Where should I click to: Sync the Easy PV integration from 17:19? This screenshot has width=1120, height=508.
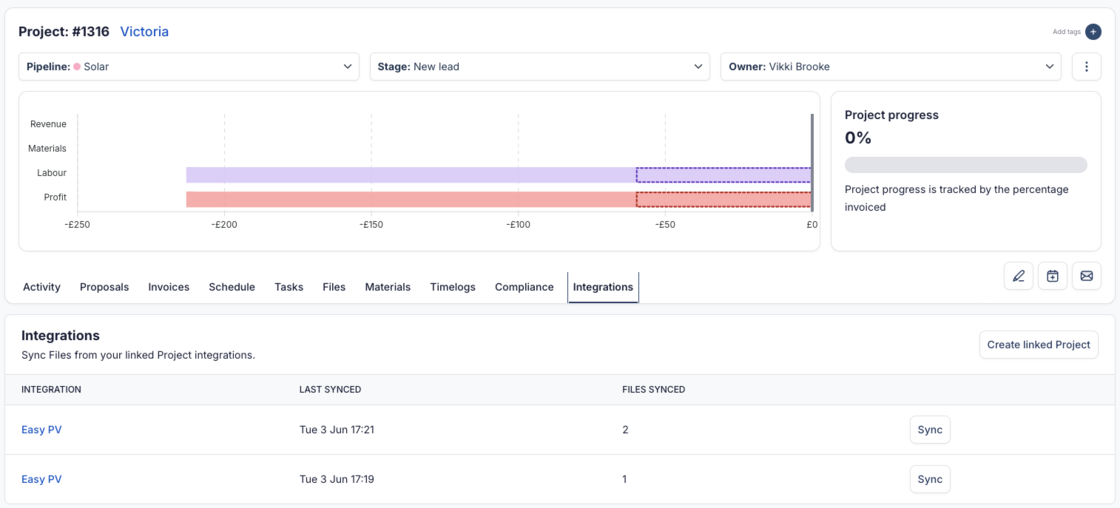(930, 479)
